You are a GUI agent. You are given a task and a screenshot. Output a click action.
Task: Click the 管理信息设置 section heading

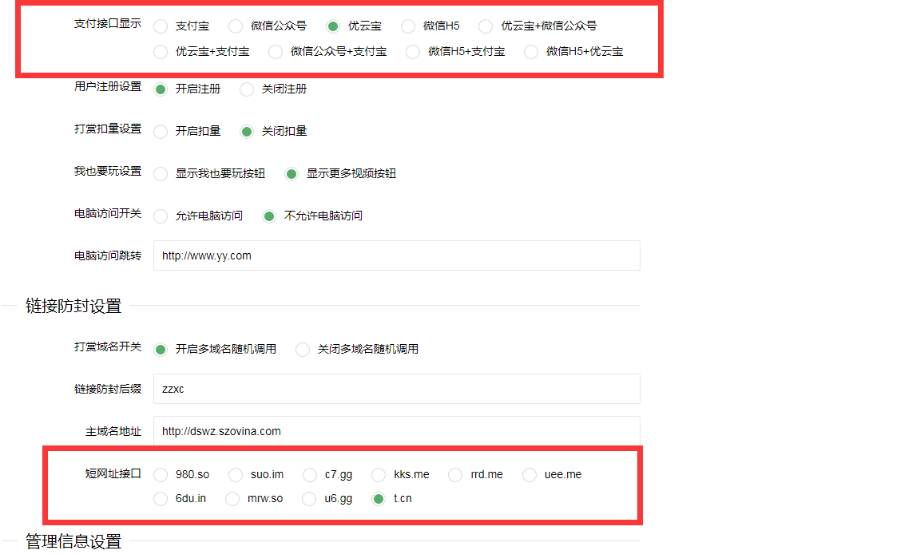point(73,541)
